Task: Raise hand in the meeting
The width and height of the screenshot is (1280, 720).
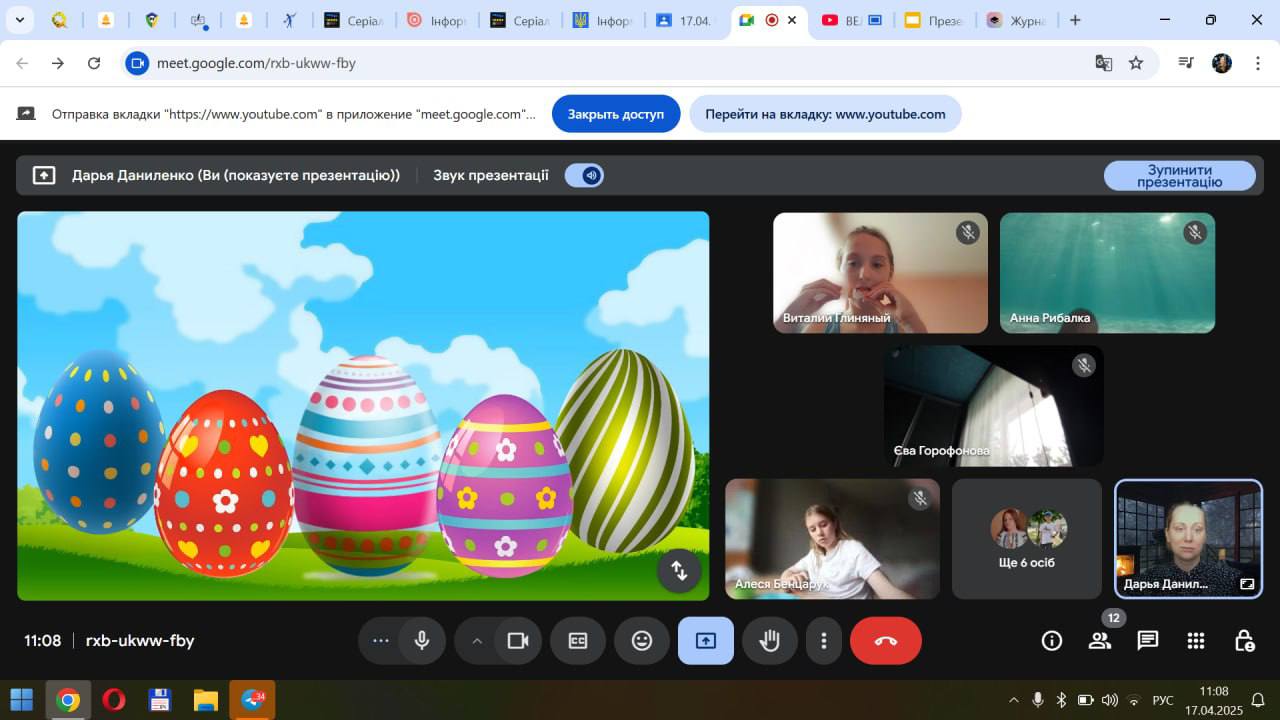Action: click(769, 641)
